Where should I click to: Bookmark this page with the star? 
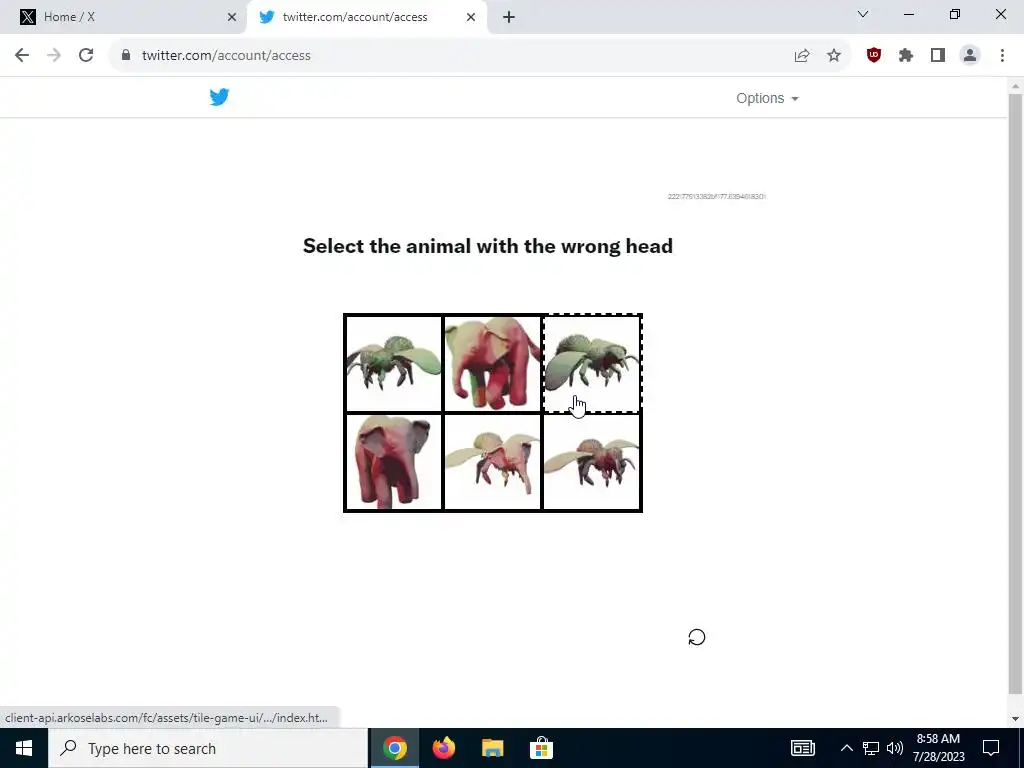click(x=834, y=56)
